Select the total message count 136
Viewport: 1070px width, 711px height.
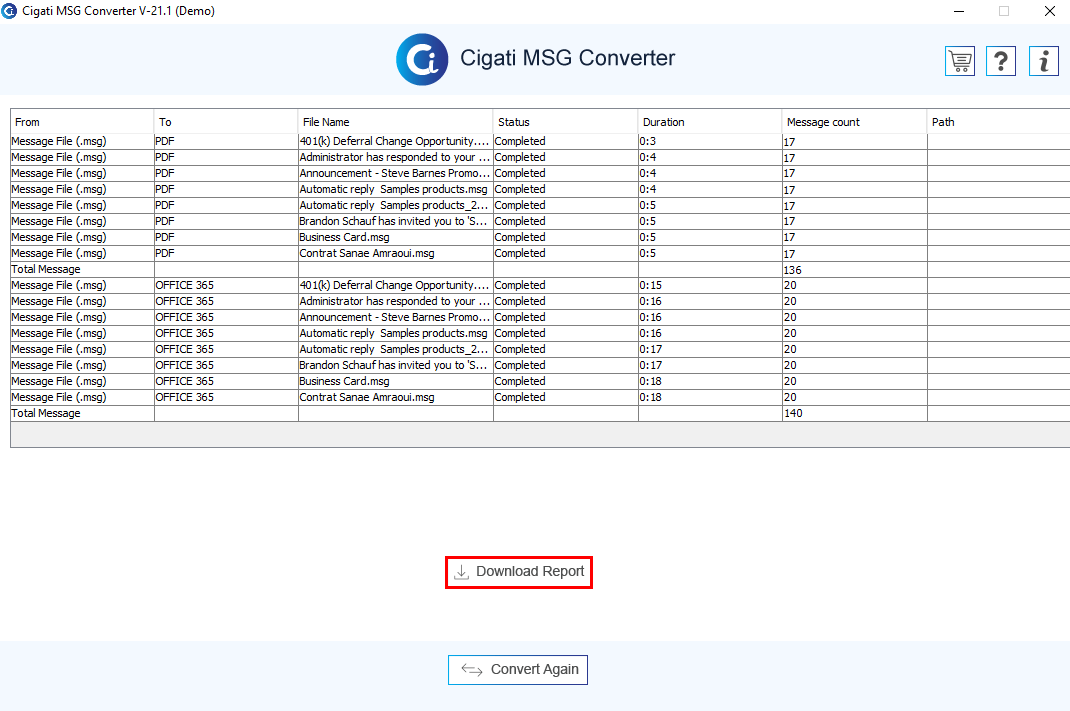click(854, 270)
